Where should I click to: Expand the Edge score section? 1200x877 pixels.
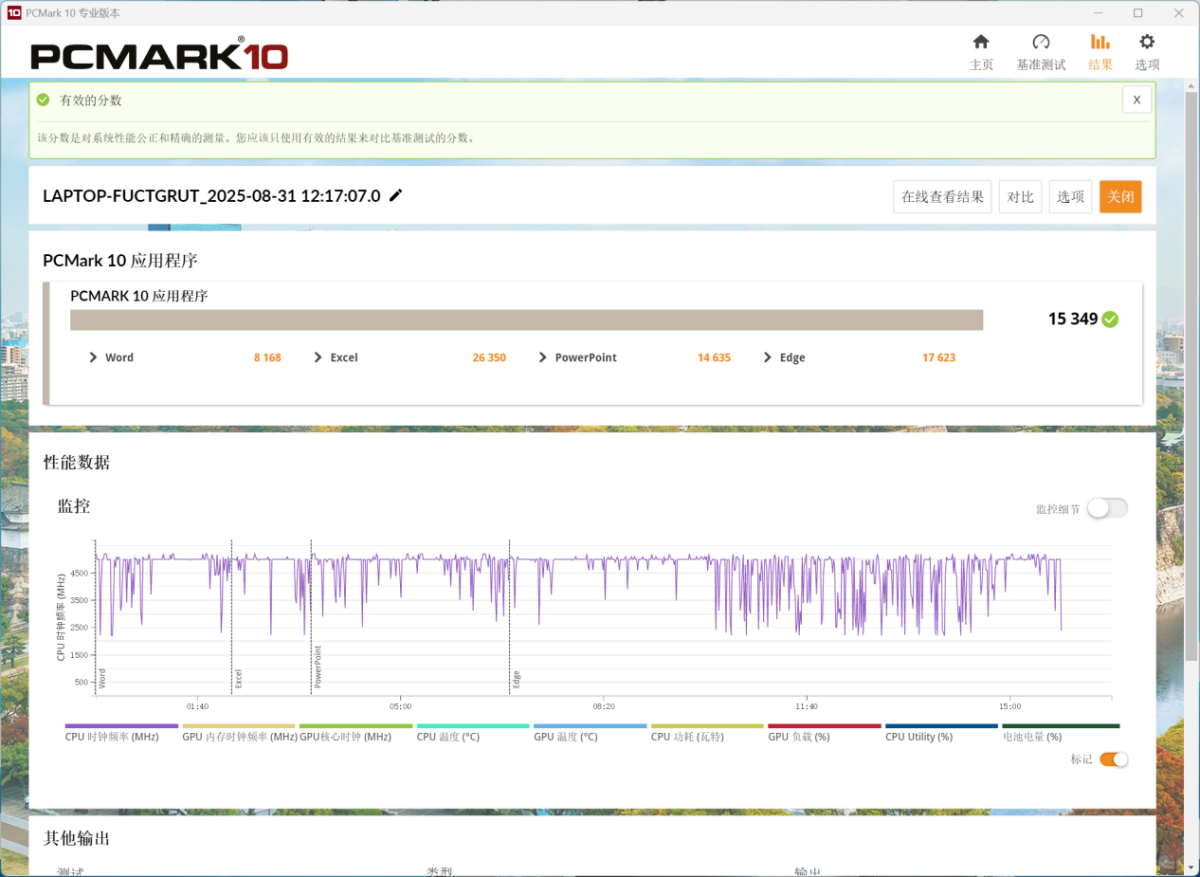pyautogui.click(x=768, y=358)
